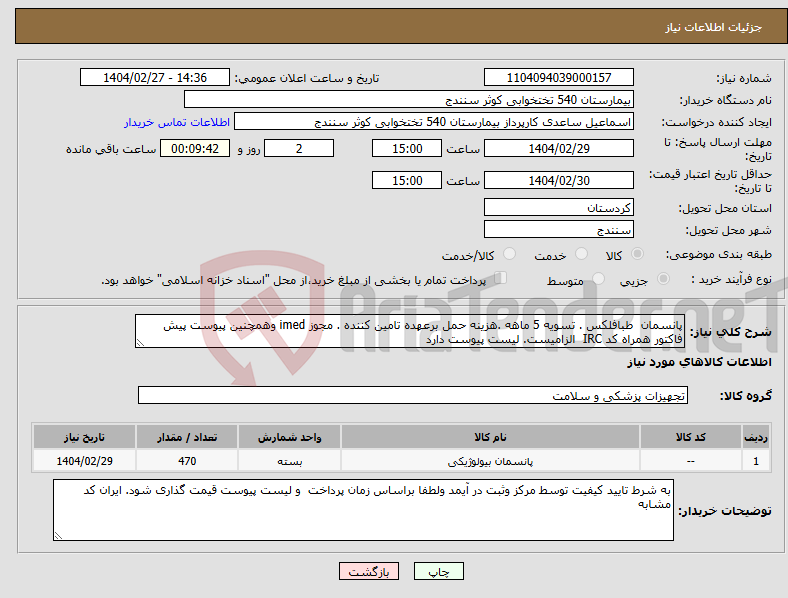Click the label استان محل تحویل
The image size is (788, 598).
[x=725, y=209]
